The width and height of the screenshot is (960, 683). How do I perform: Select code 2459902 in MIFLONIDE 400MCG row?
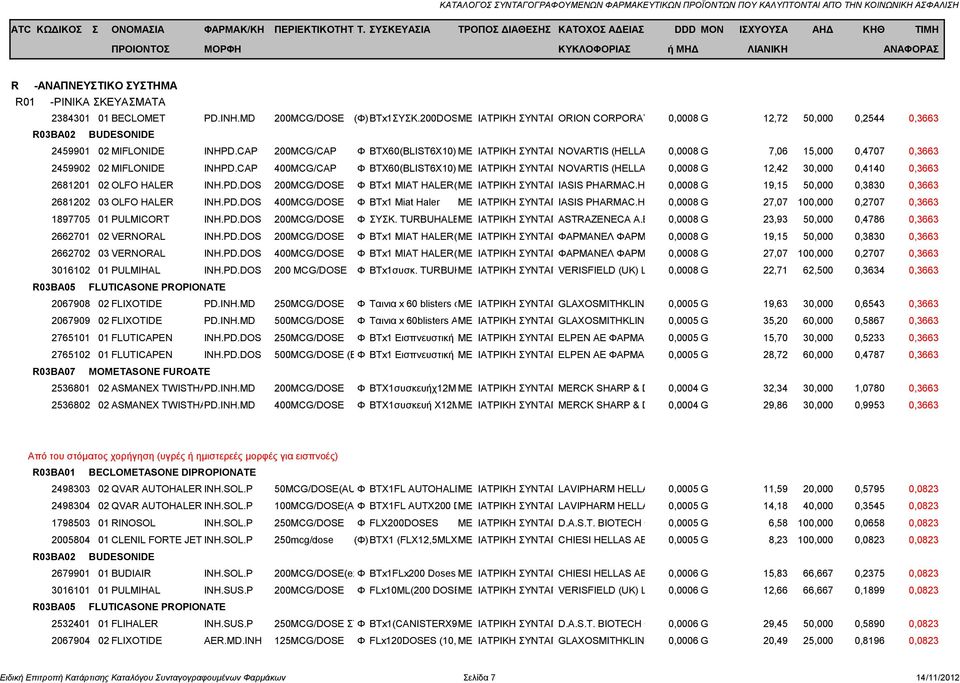(70, 168)
